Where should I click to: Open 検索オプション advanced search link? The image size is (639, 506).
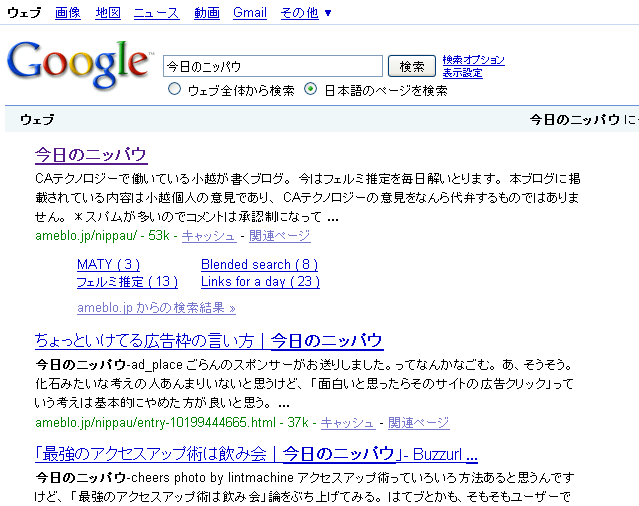tap(474, 60)
